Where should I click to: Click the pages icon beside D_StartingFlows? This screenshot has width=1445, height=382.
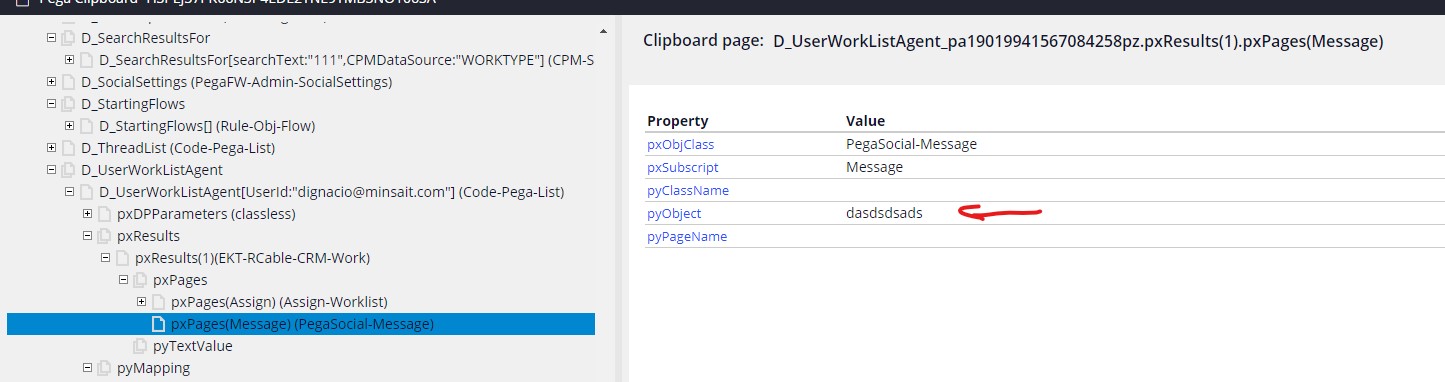68,104
